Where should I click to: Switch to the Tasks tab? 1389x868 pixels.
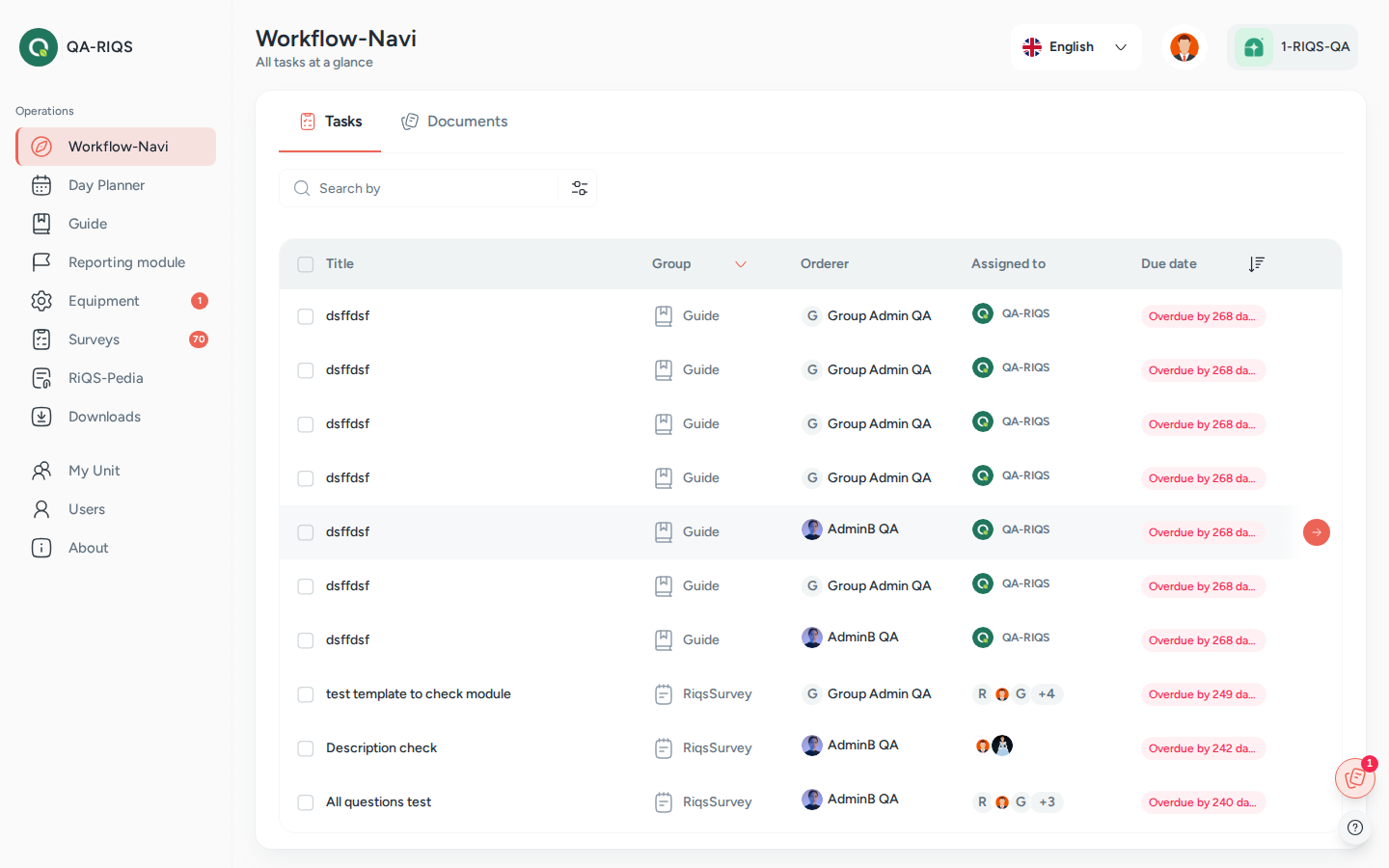coord(330,122)
